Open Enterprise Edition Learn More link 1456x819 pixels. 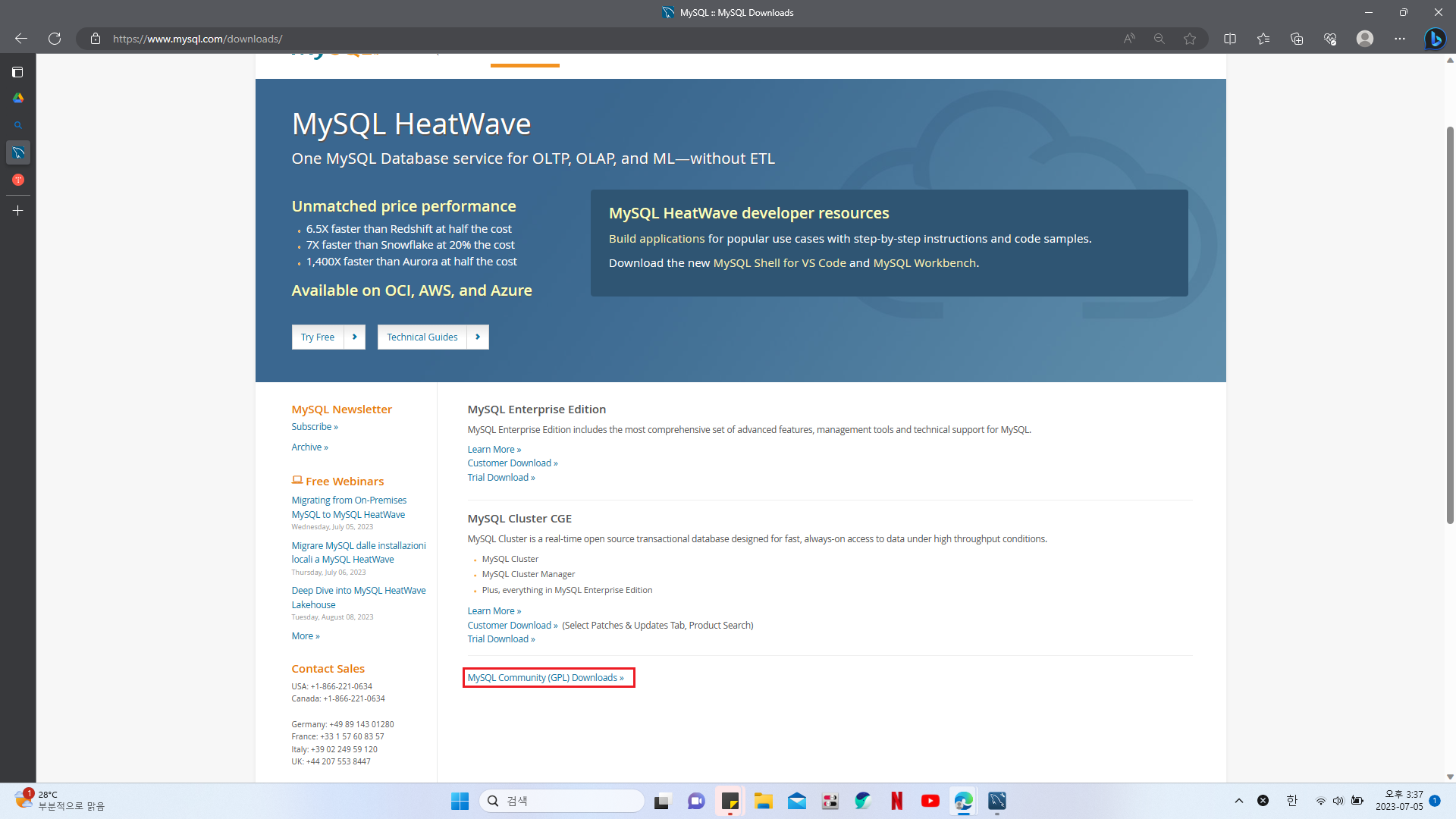click(494, 449)
